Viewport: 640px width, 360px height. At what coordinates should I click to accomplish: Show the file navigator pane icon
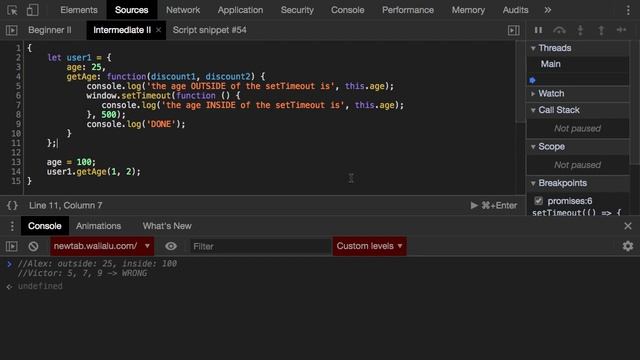[x=11, y=30]
